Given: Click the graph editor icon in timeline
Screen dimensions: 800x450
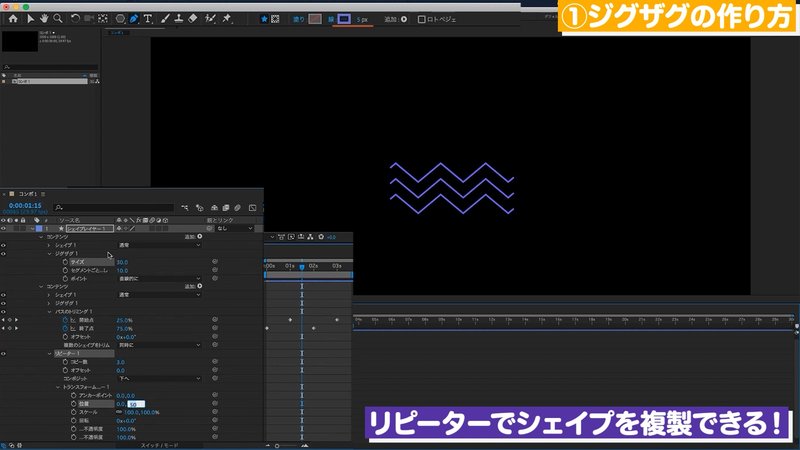Looking at the screenshot, I should (x=252, y=208).
